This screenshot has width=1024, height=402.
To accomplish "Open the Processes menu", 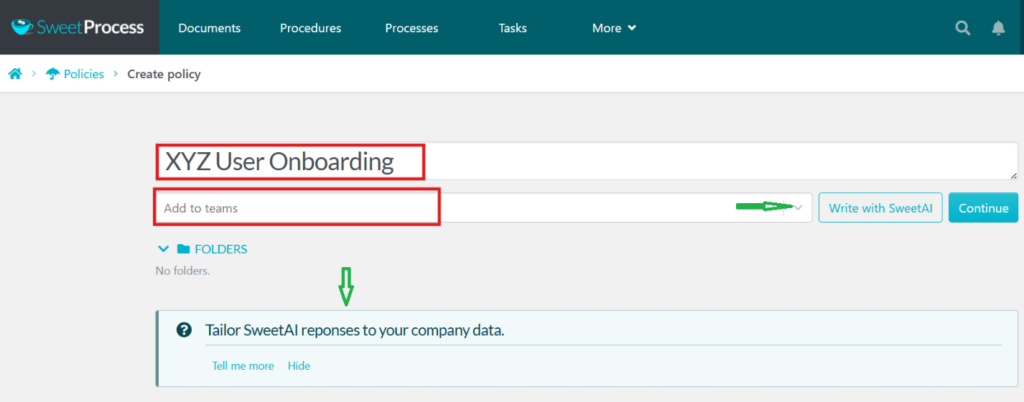I will click(411, 28).
